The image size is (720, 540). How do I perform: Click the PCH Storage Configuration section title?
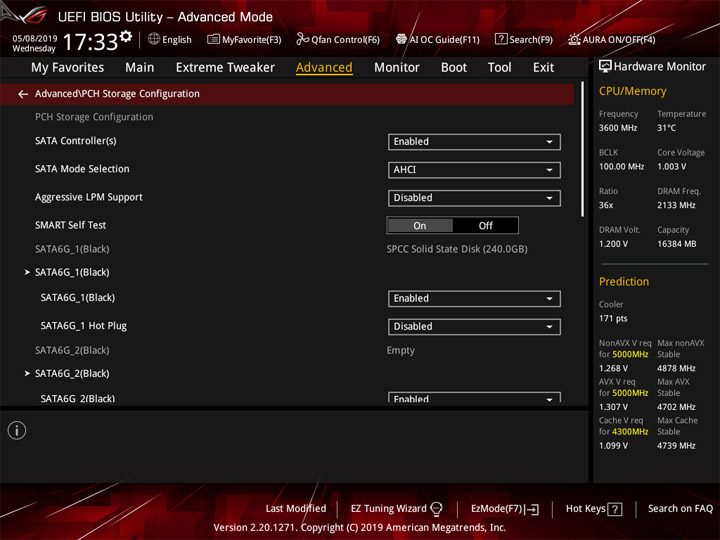[94, 117]
